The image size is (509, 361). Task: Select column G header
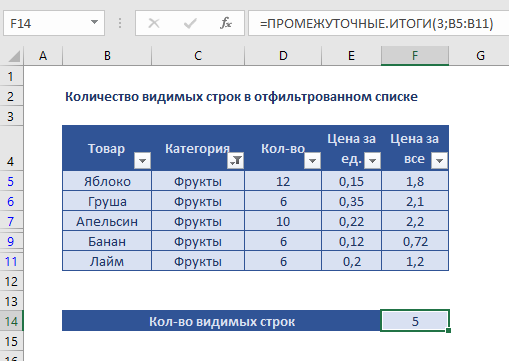pos(480,56)
